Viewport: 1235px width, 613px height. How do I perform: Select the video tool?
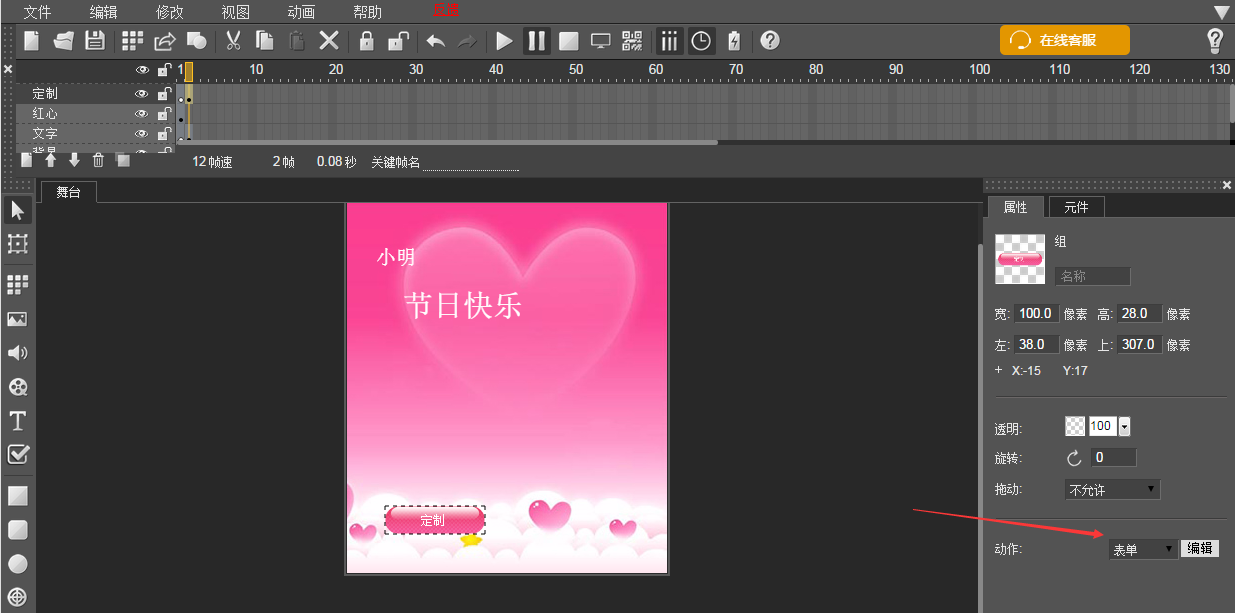[17, 387]
